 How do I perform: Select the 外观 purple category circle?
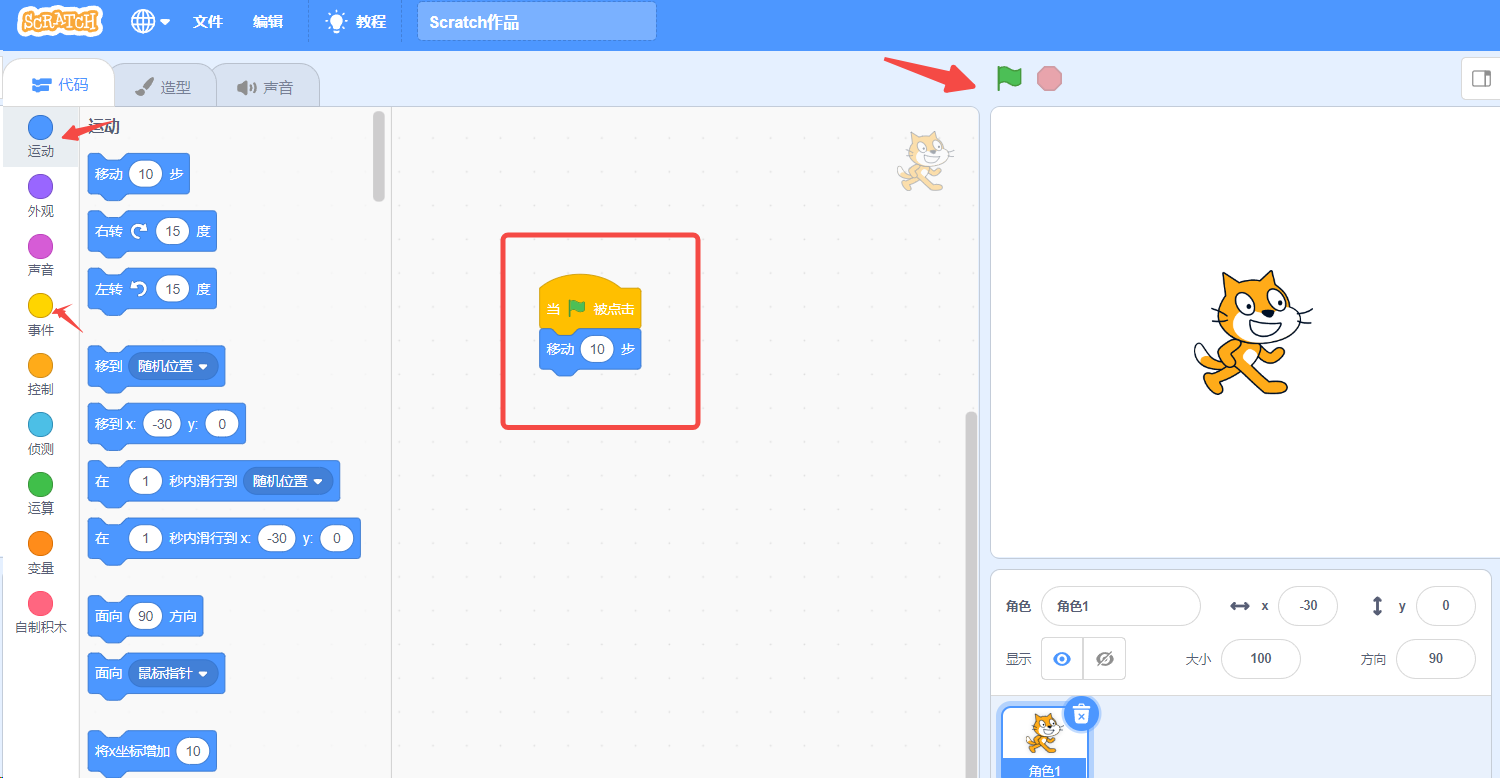tap(41, 187)
